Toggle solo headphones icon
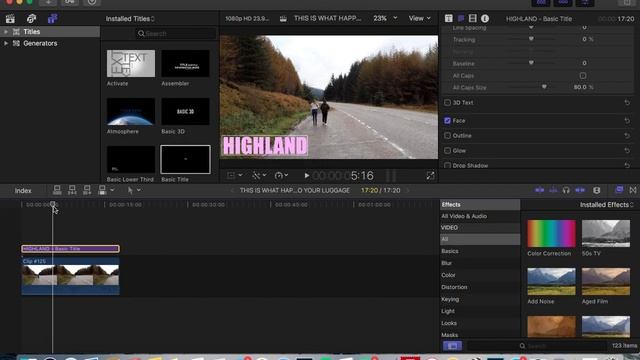 (566, 190)
